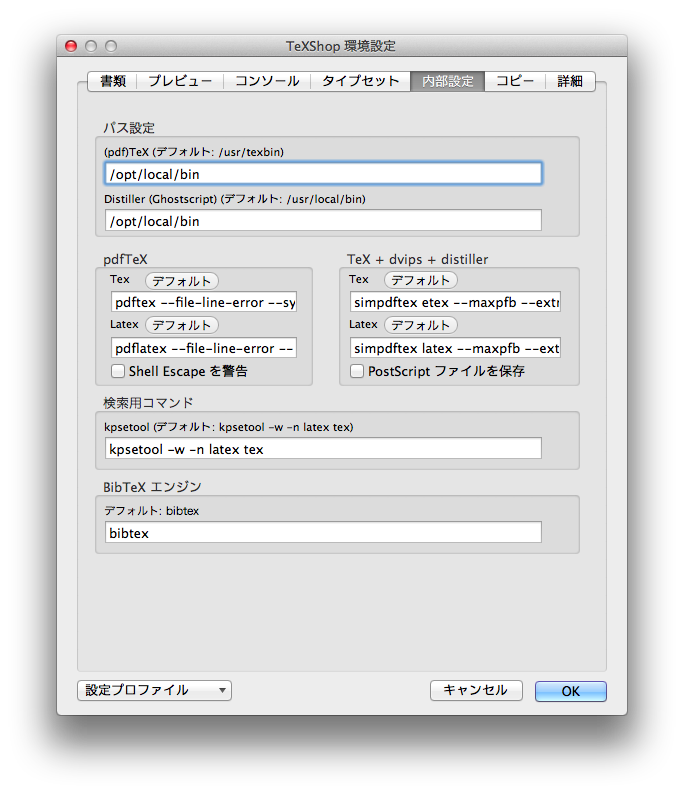This screenshot has width=684, height=794.
Task: Reset pdfTeX Latex command with デフォルト button
Action: (x=182, y=325)
